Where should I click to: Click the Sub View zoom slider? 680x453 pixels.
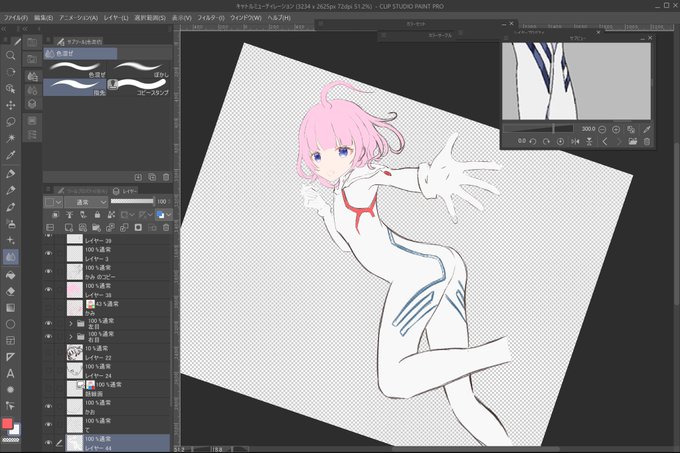click(x=538, y=129)
